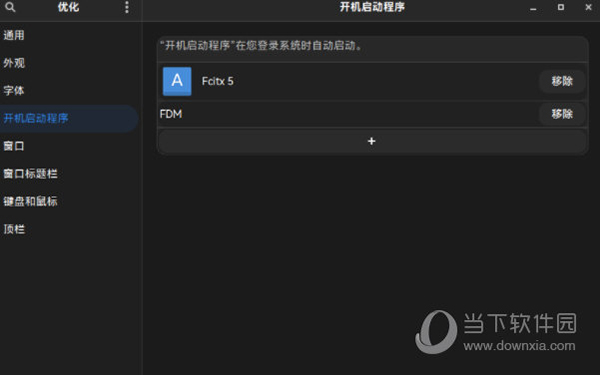Select the 开机启动程序 sidebar entry

(x=69, y=118)
